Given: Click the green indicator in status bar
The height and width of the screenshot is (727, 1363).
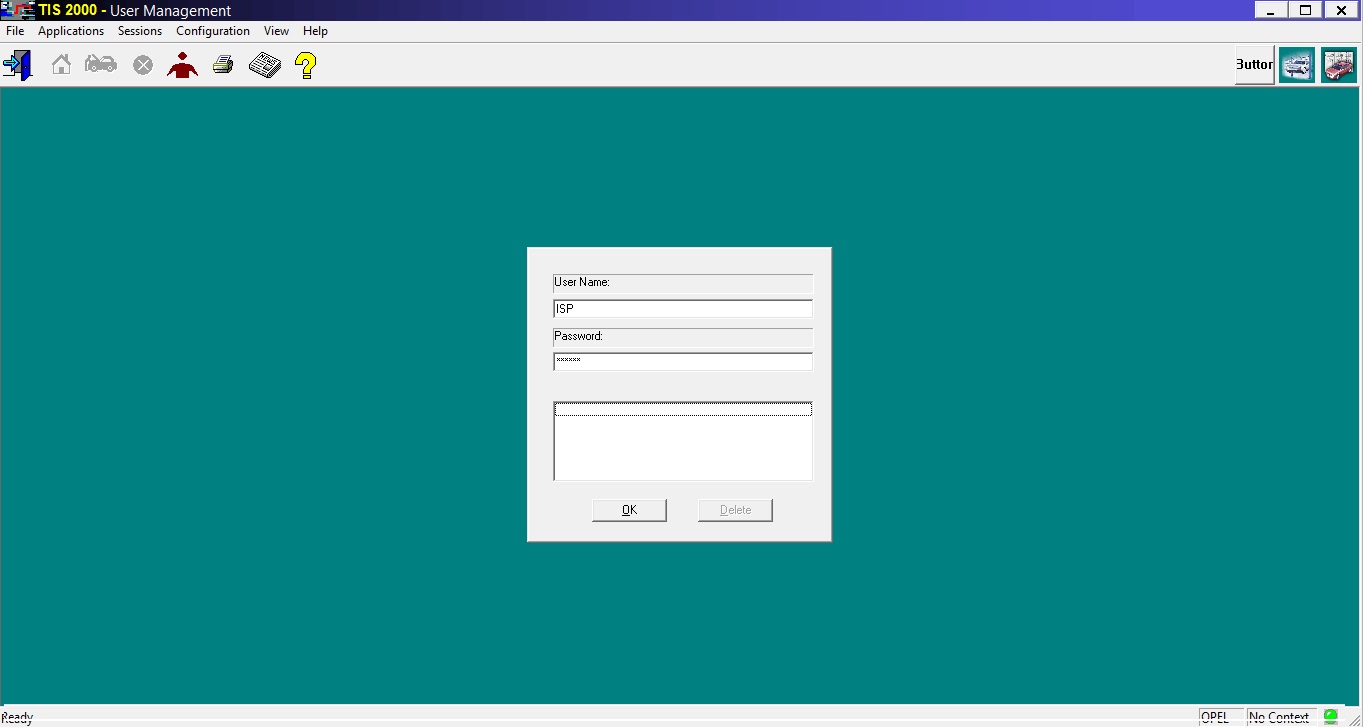Looking at the screenshot, I should 1331,716.
